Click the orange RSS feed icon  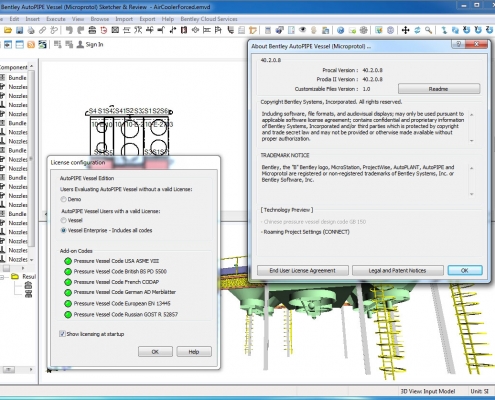click(31, 45)
